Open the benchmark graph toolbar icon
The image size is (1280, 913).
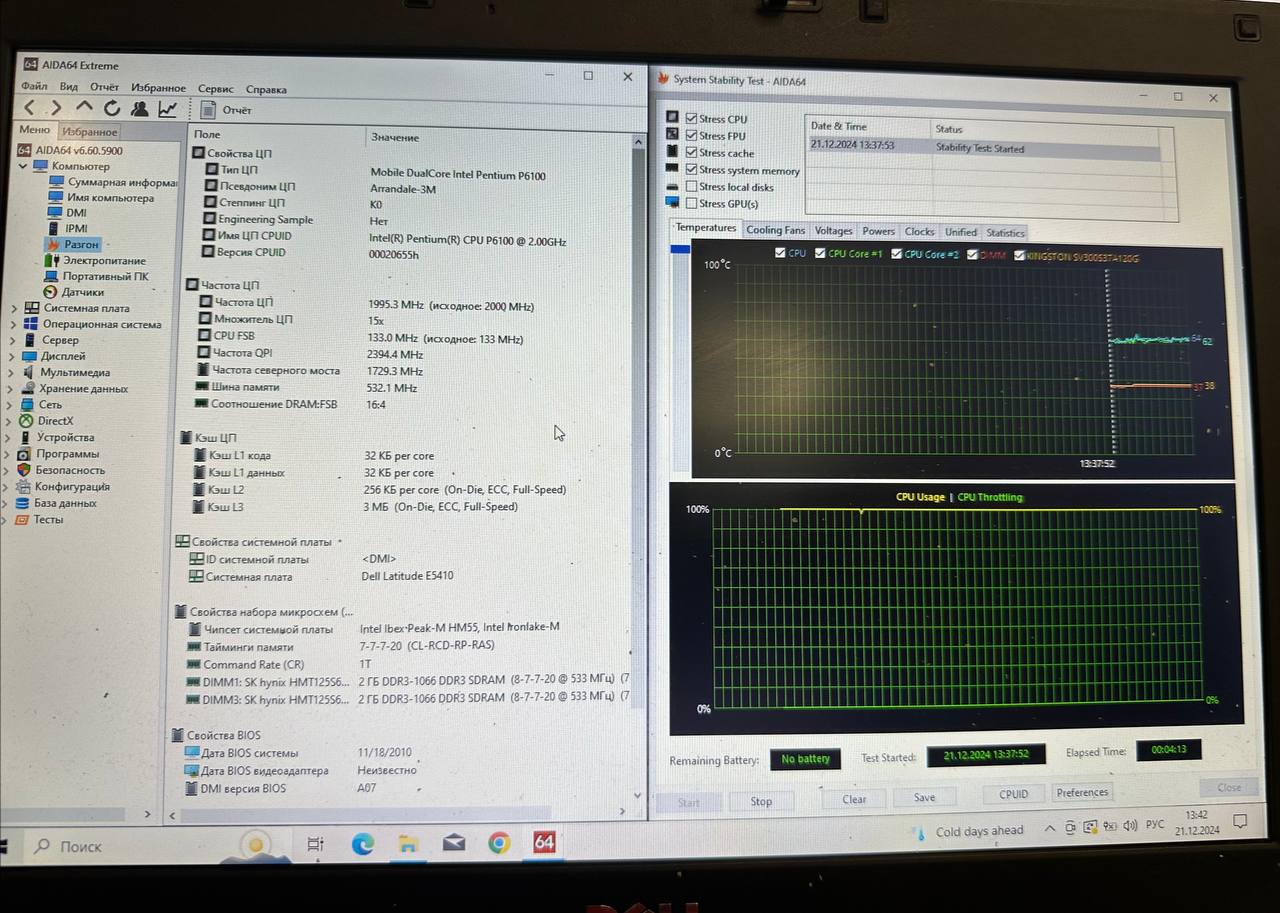coord(168,109)
